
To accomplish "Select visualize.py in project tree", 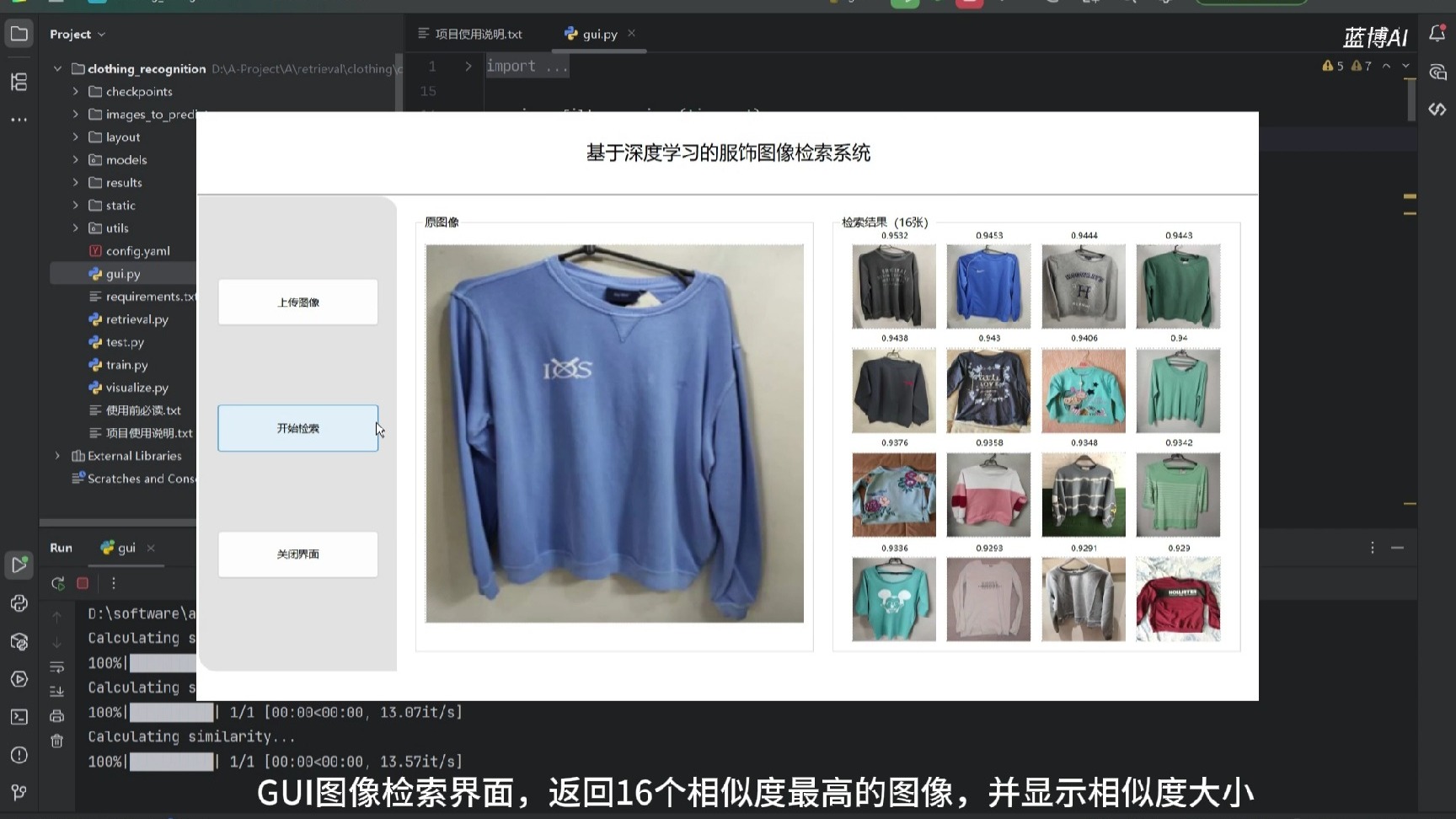I will click(128, 388).
